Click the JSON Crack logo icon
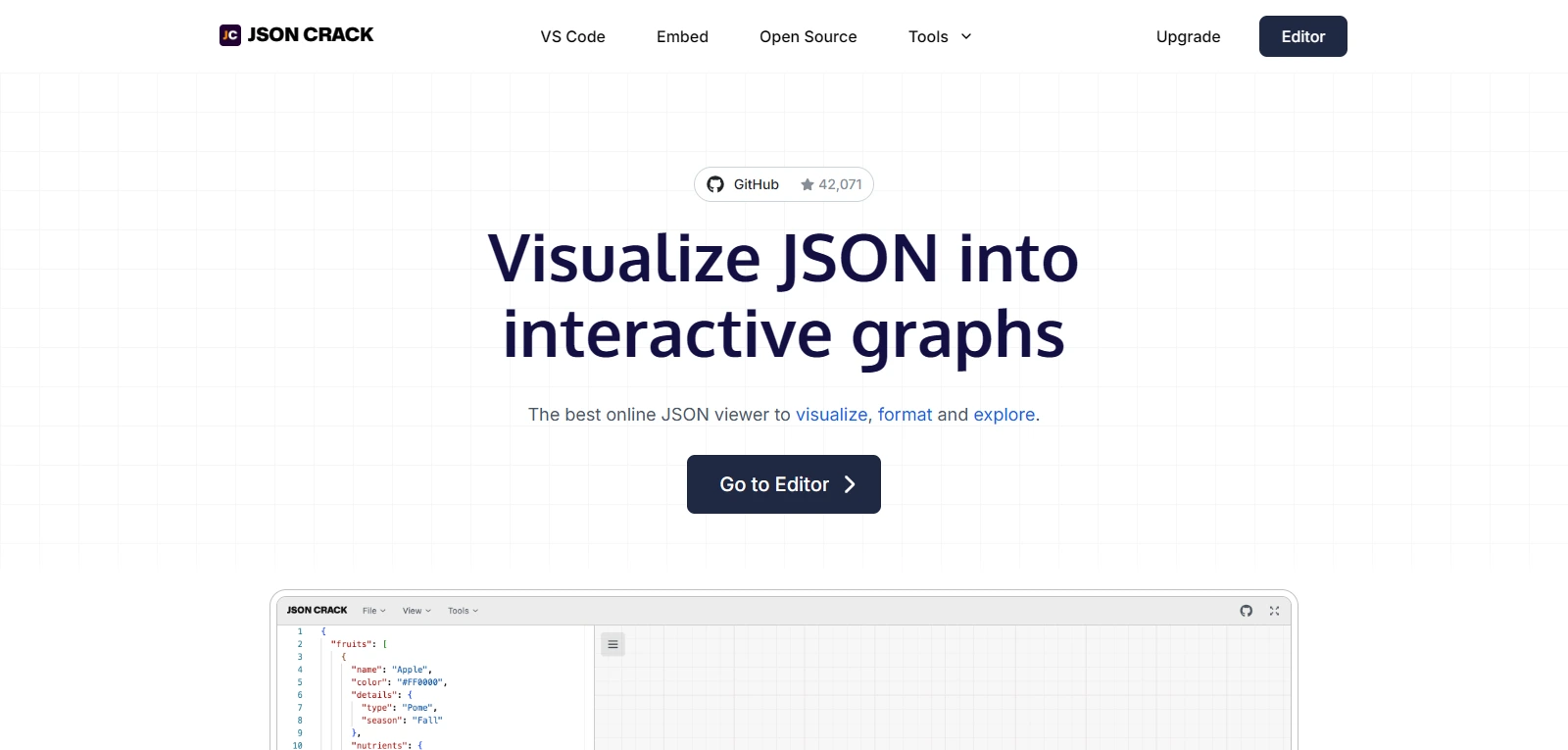The image size is (1568, 750). (230, 35)
